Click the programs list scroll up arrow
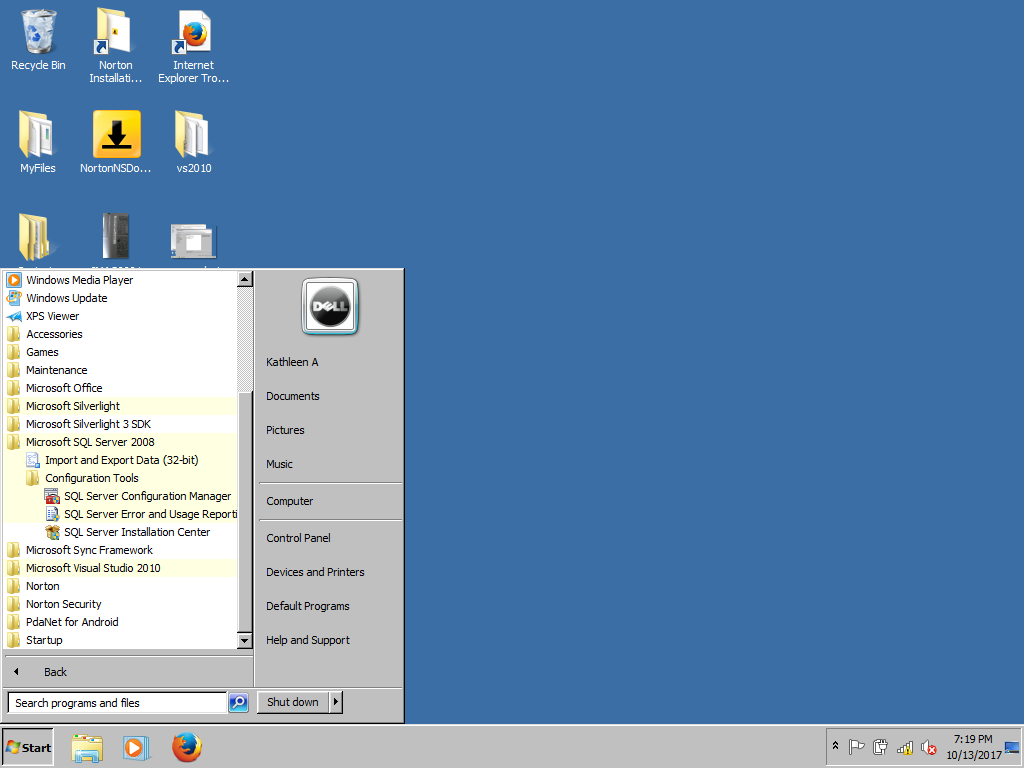 tap(245, 280)
